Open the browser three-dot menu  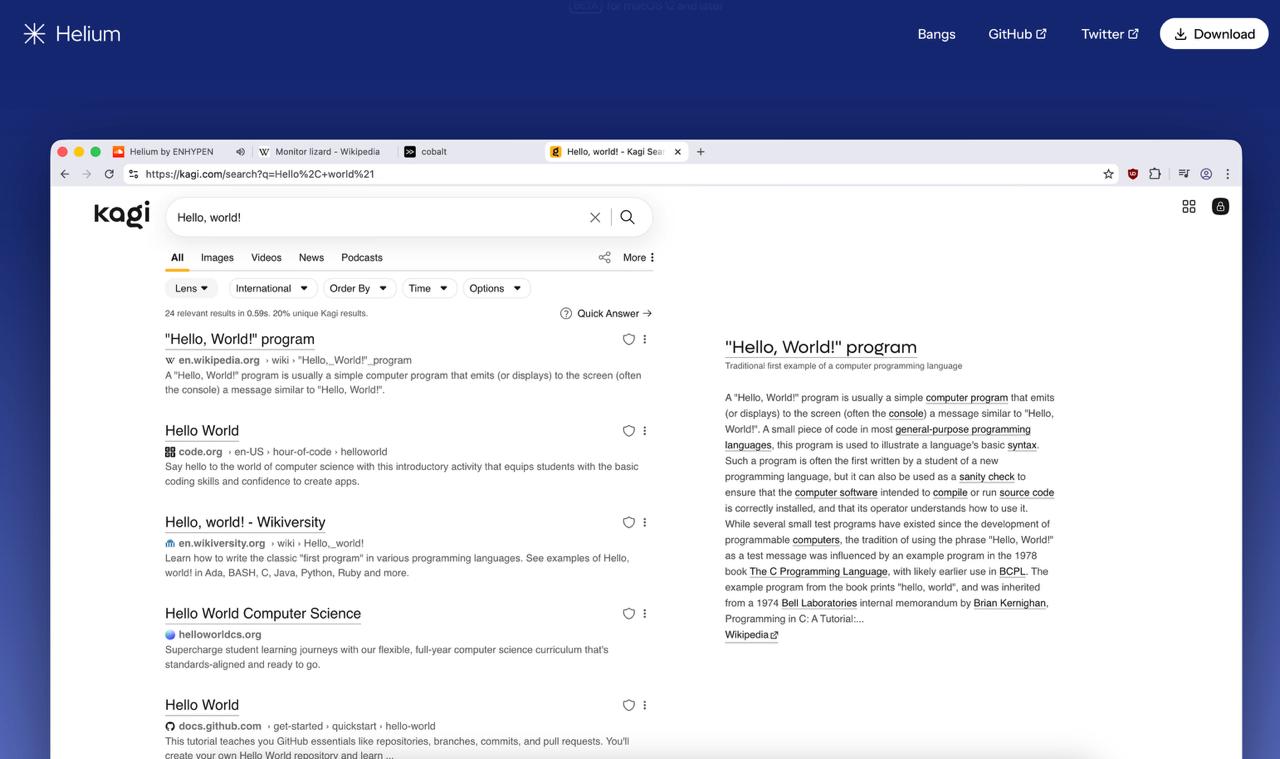pyautogui.click(x=1227, y=174)
